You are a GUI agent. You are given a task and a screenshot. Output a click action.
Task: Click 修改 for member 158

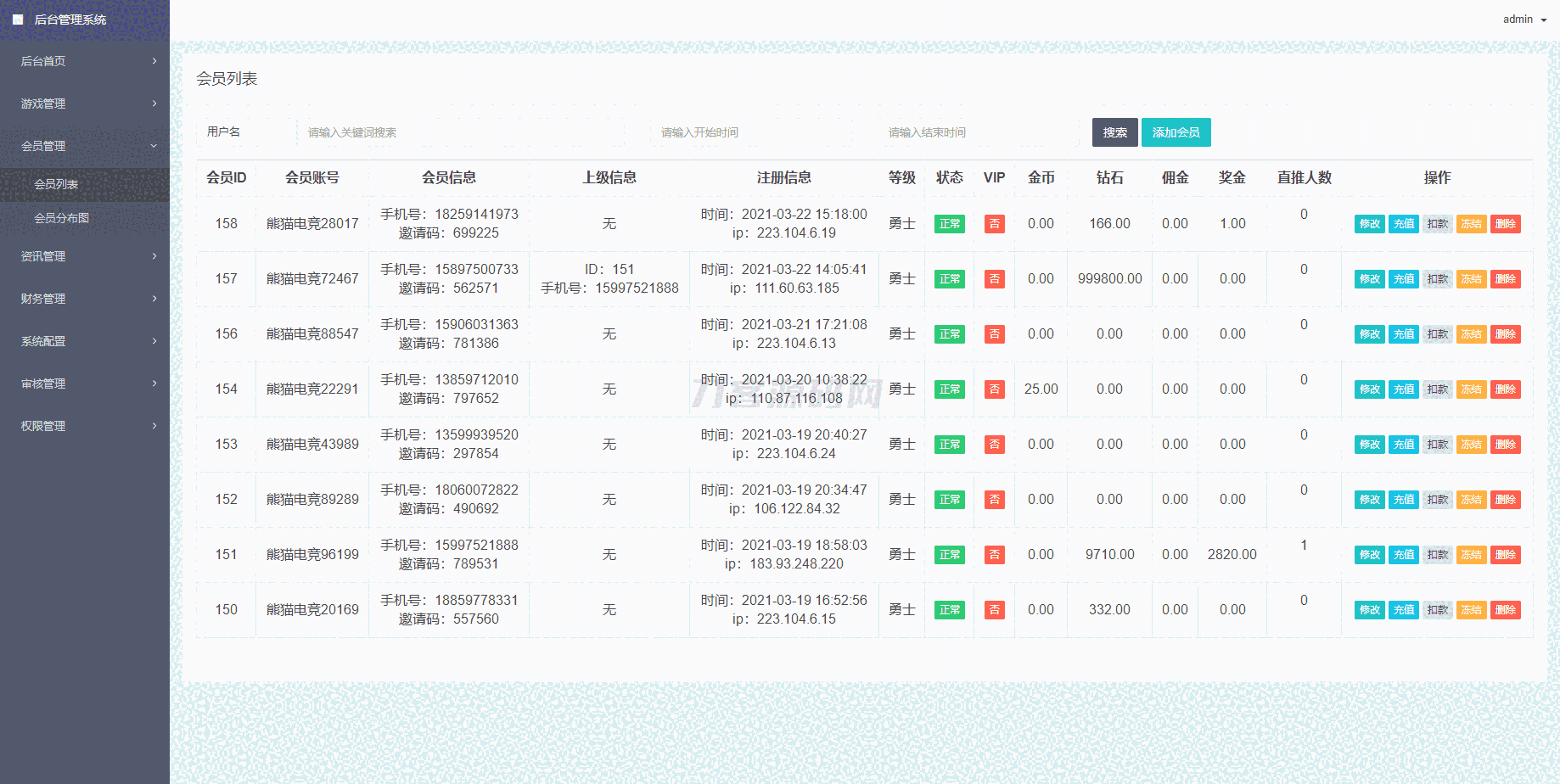click(x=1369, y=224)
